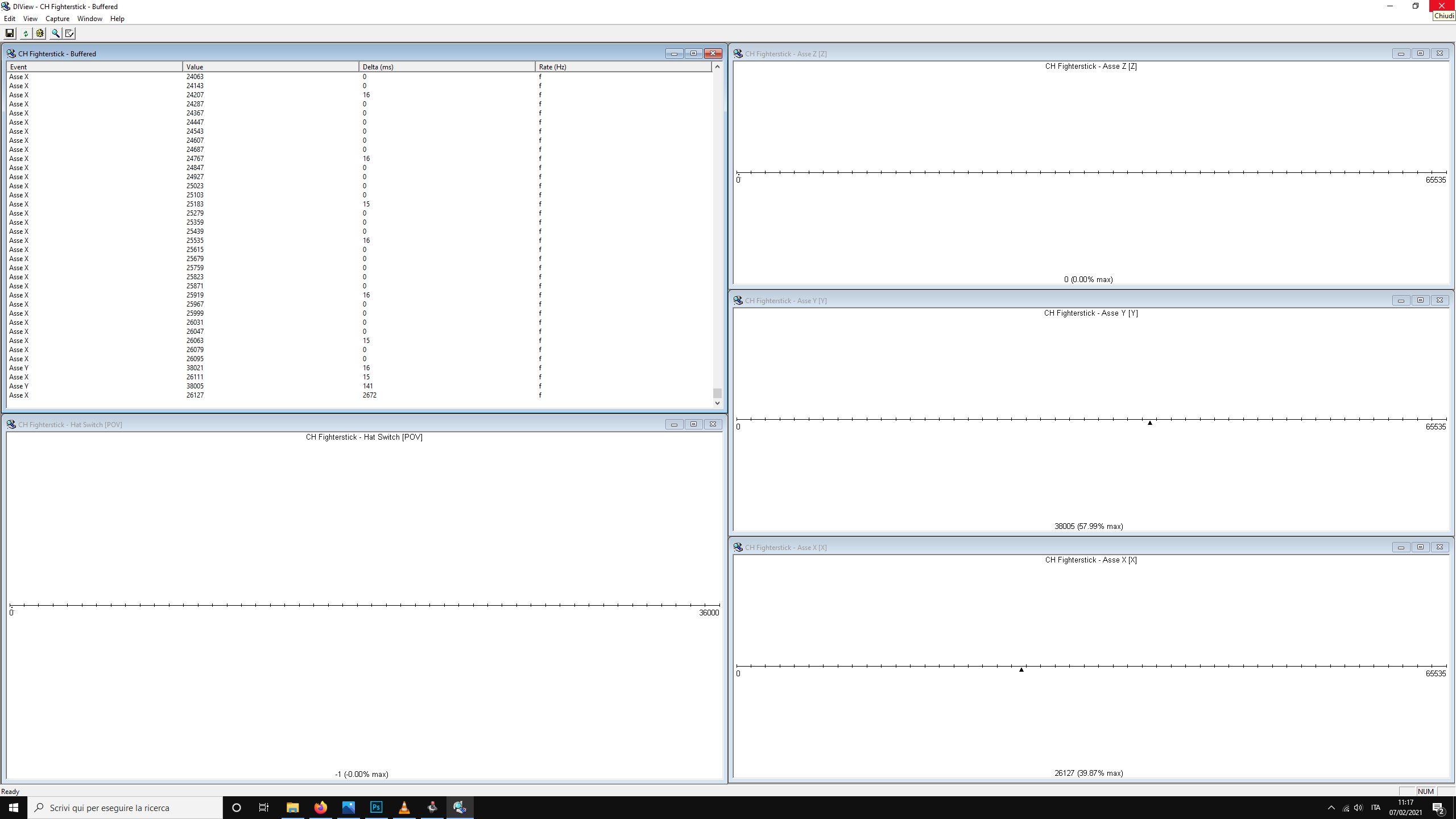Click the Buffered list scroll down arrow
1456x819 pixels.
(x=717, y=403)
